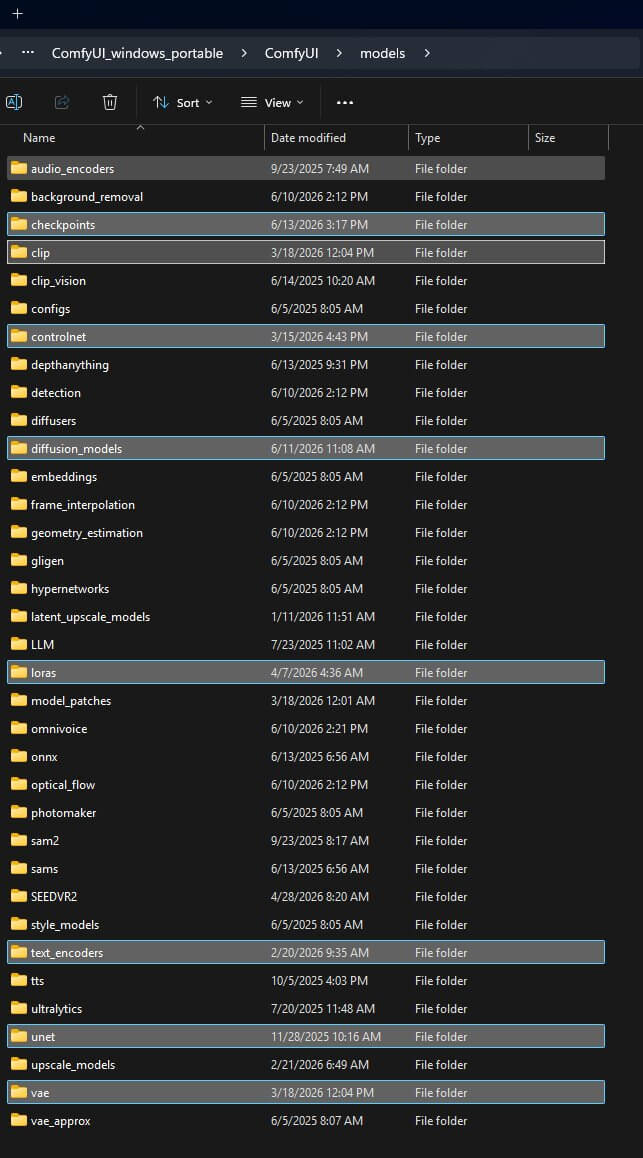Go to ComfyUI_windows_portable in breadcrumb
The image size is (643, 1158).
click(137, 53)
